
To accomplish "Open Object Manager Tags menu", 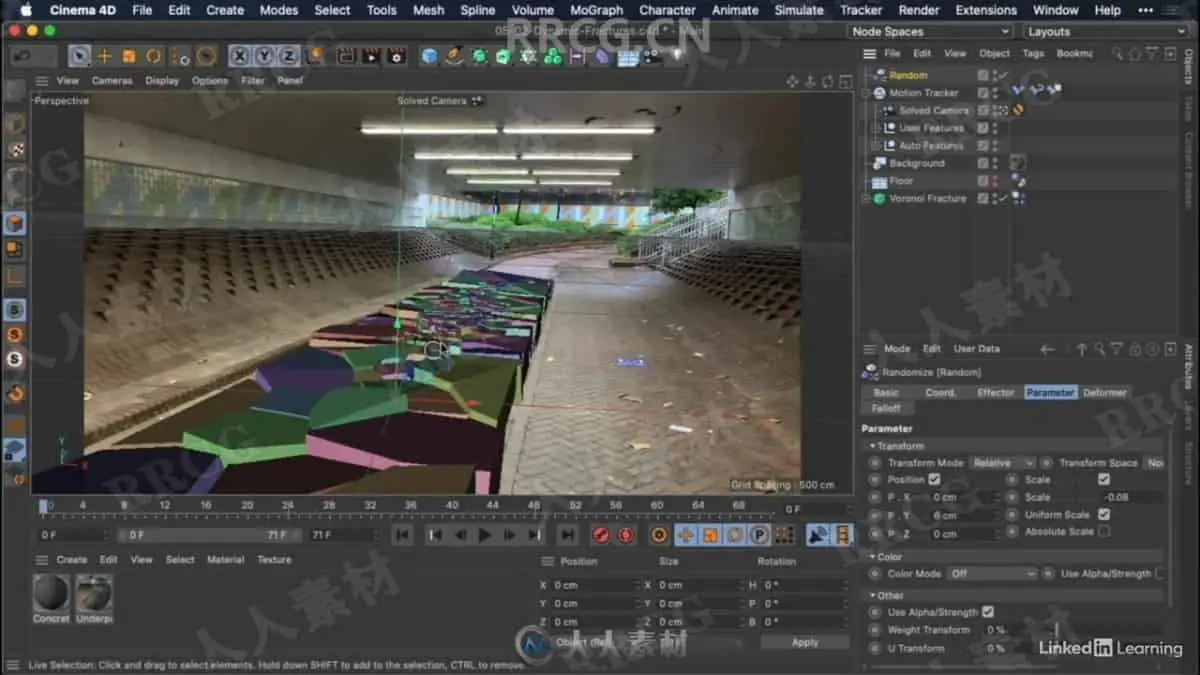I will pyautogui.click(x=1033, y=53).
